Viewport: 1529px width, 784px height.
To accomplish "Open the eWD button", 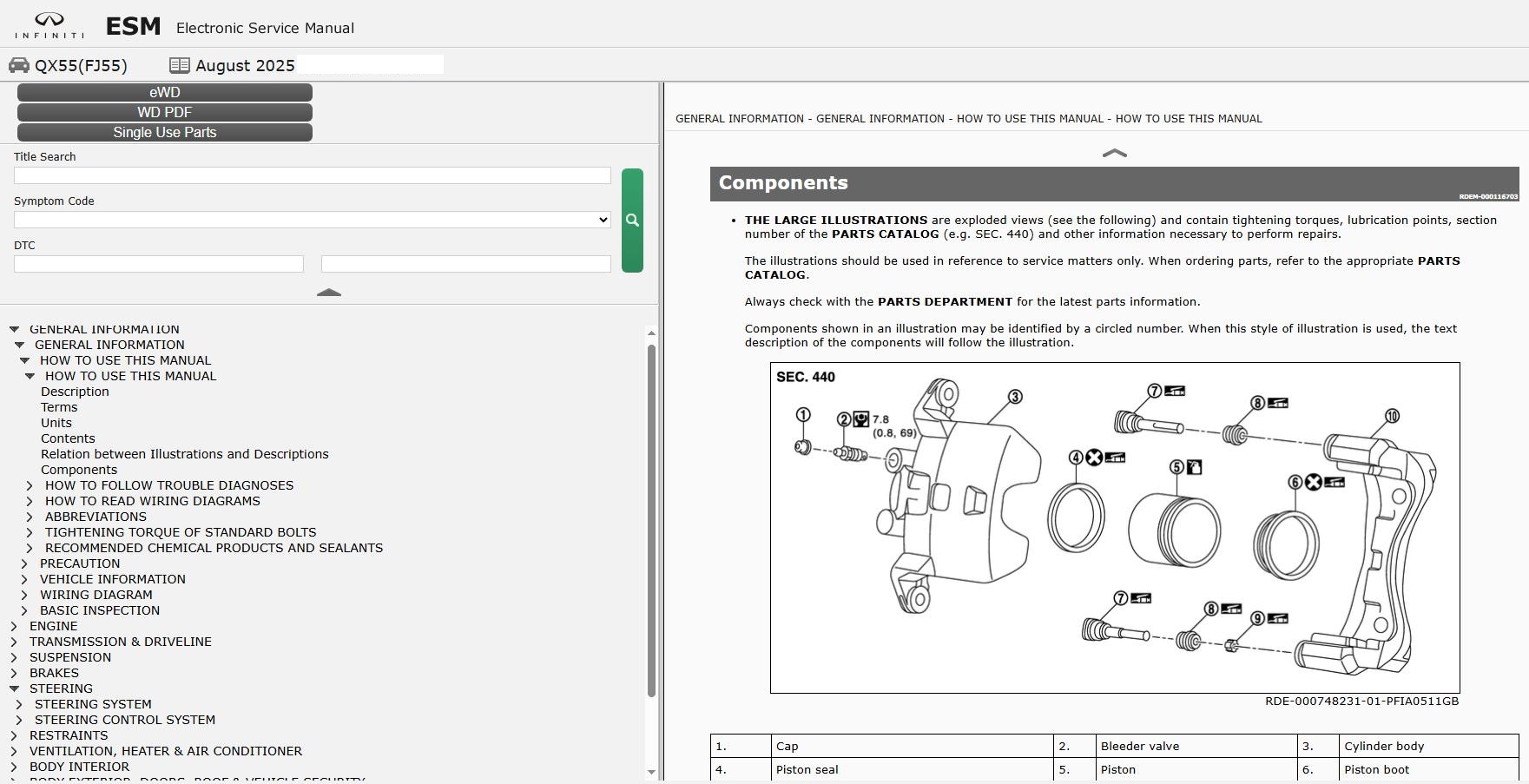I will tap(165, 92).
